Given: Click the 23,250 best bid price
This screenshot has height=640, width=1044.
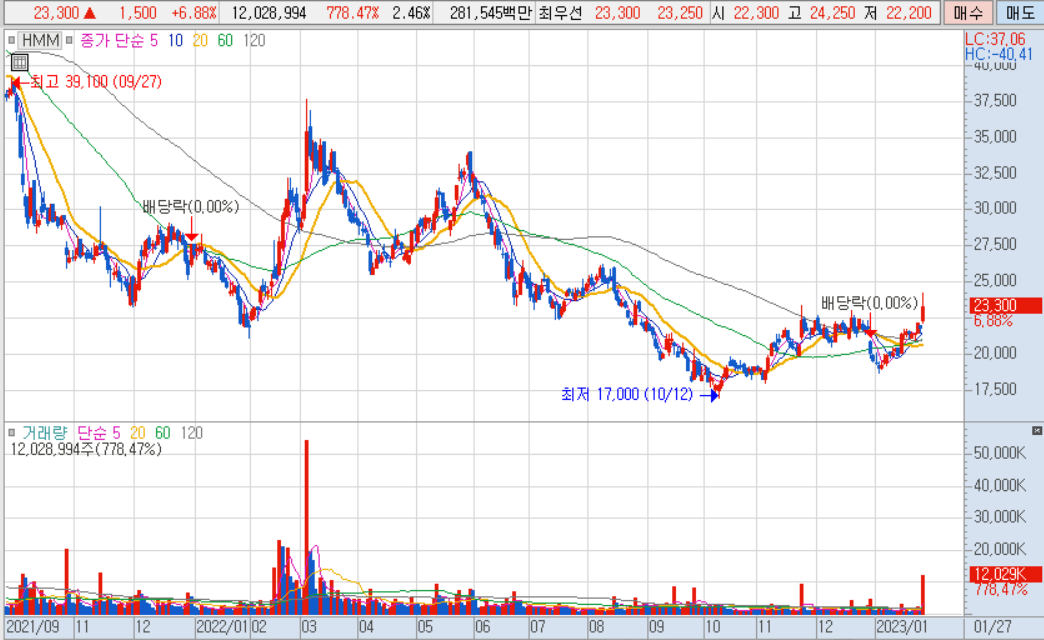Looking at the screenshot, I should pos(680,13).
